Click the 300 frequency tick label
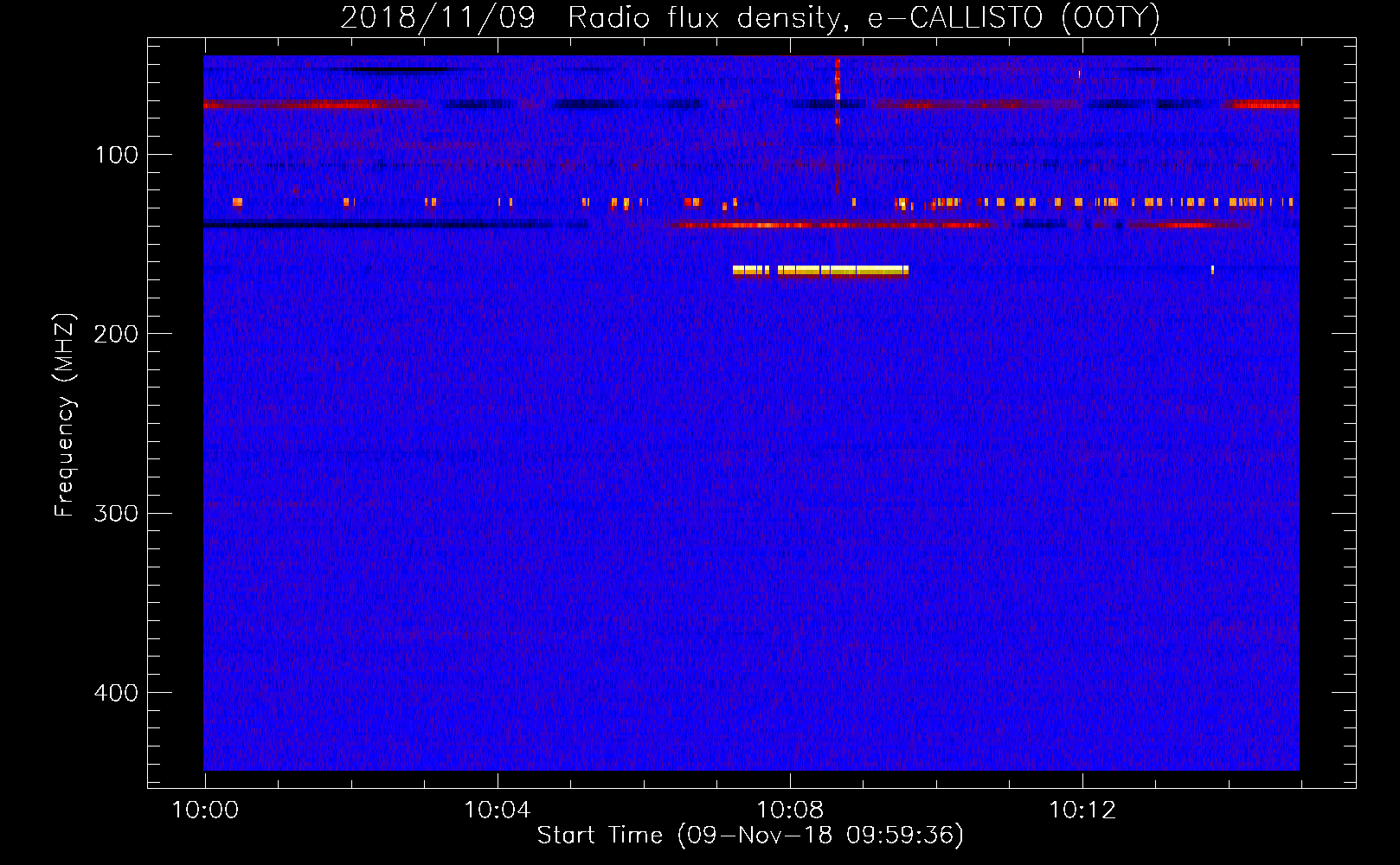1400x865 pixels. [x=117, y=514]
